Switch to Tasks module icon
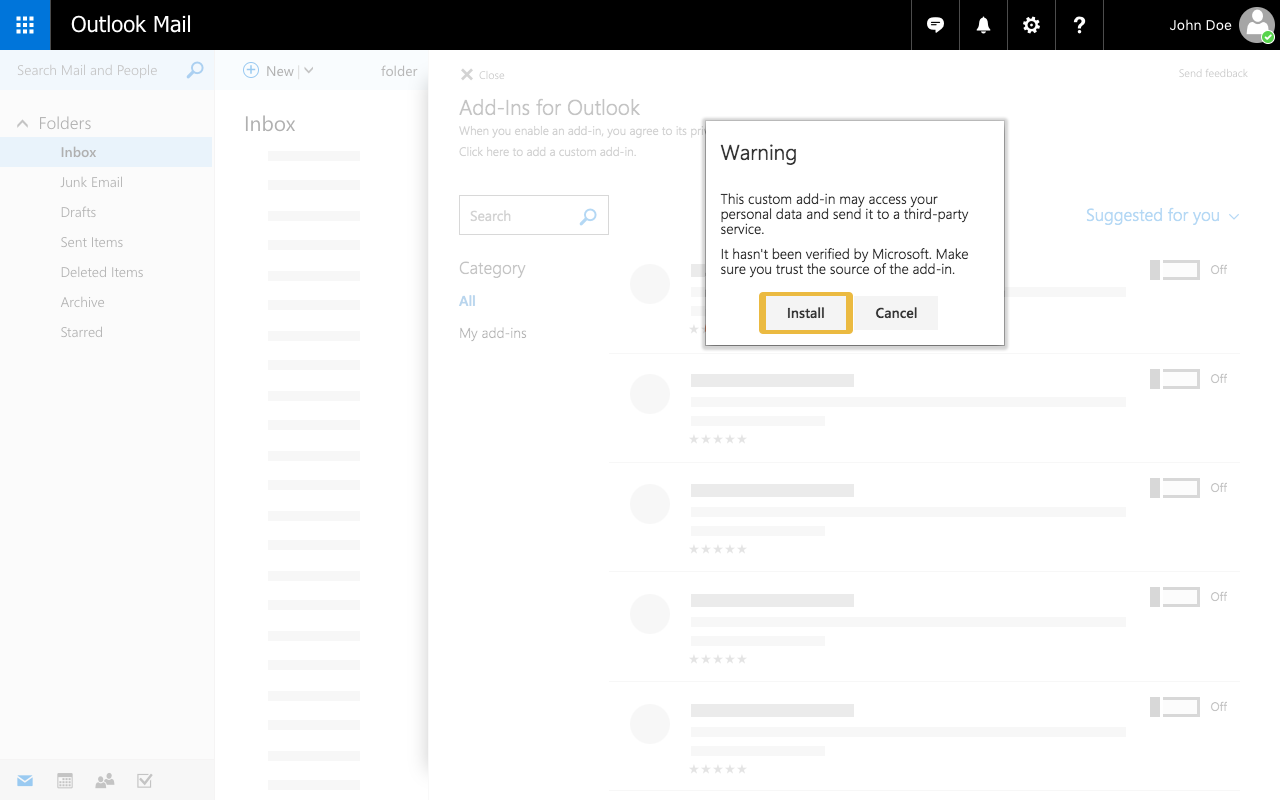The width and height of the screenshot is (1280, 800). point(145,781)
